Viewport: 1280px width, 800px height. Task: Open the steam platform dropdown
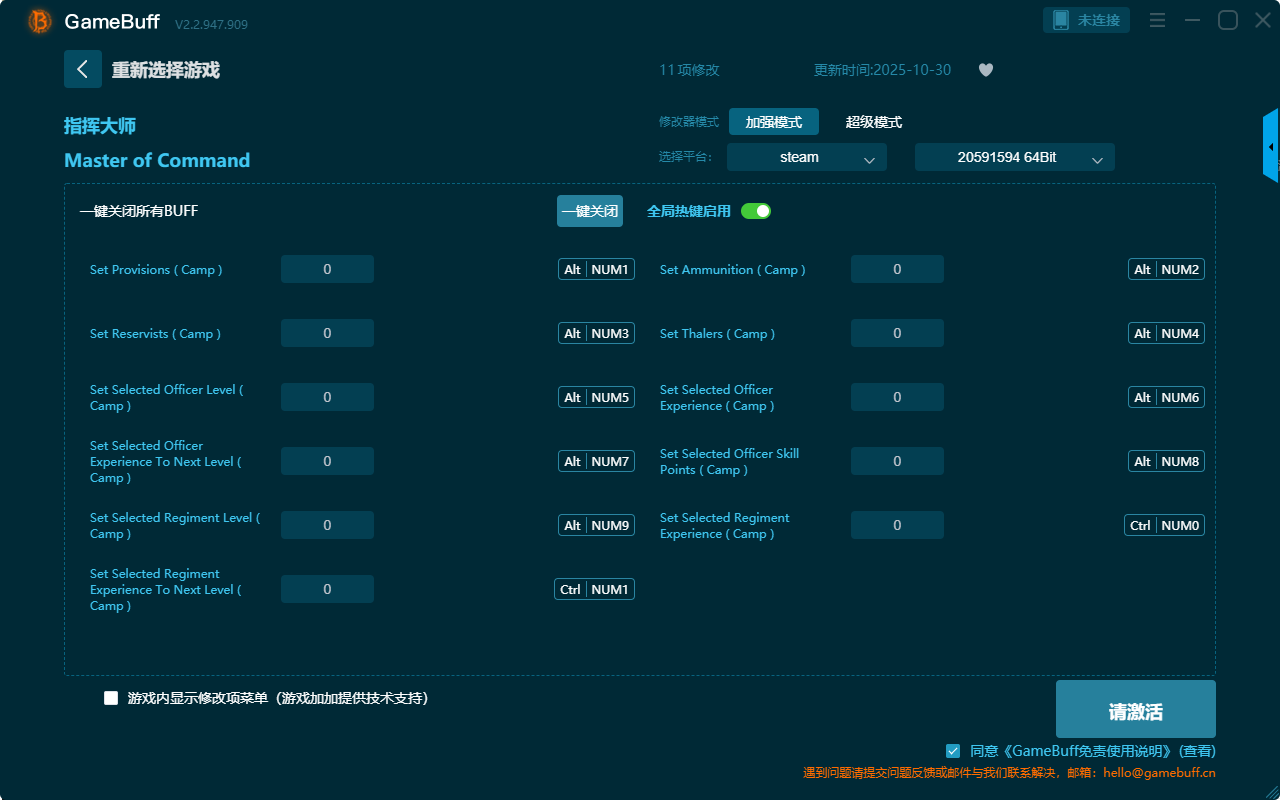[806, 157]
